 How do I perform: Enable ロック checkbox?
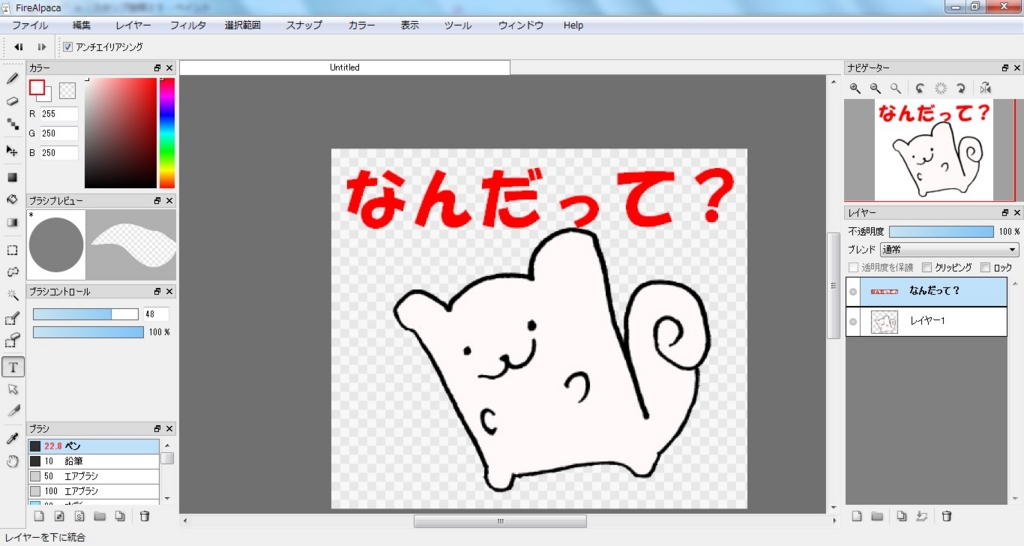pyautogui.click(x=985, y=267)
